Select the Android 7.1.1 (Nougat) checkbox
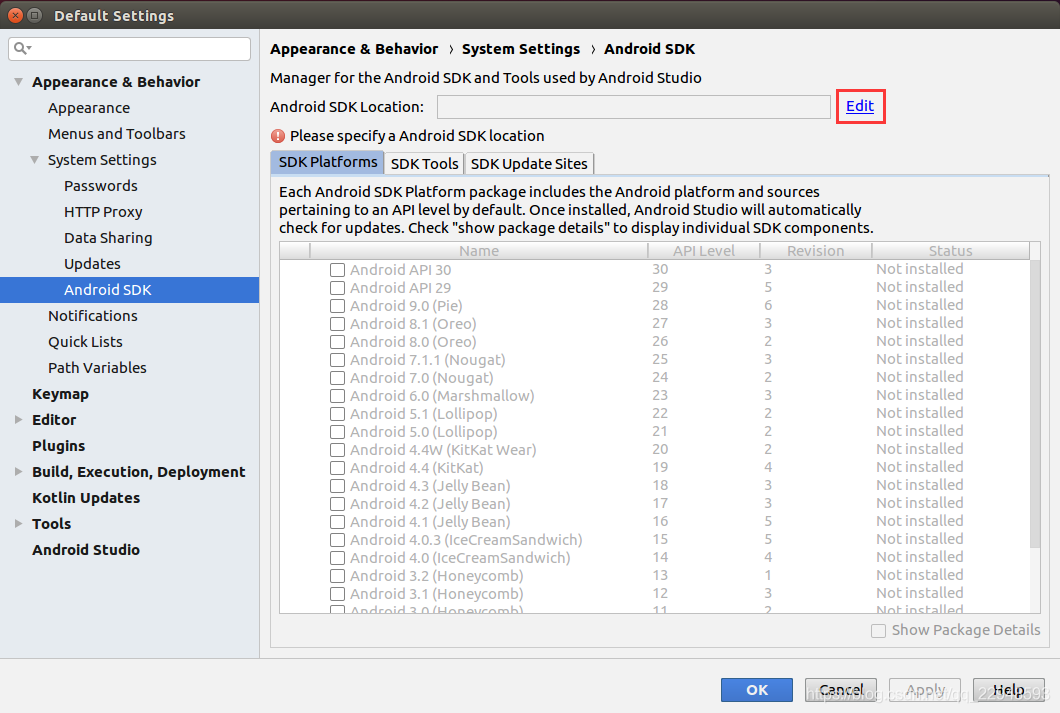Screen dimensions: 1060x713 click(x=337, y=360)
